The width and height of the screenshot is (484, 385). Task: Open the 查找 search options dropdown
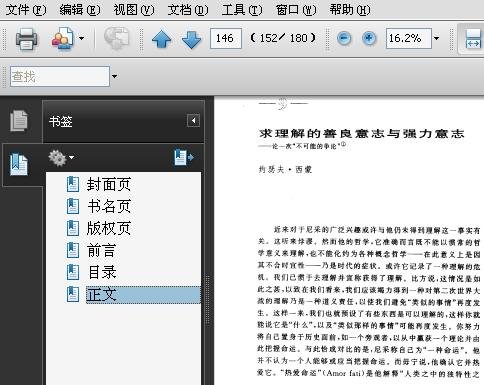tap(114, 77)
